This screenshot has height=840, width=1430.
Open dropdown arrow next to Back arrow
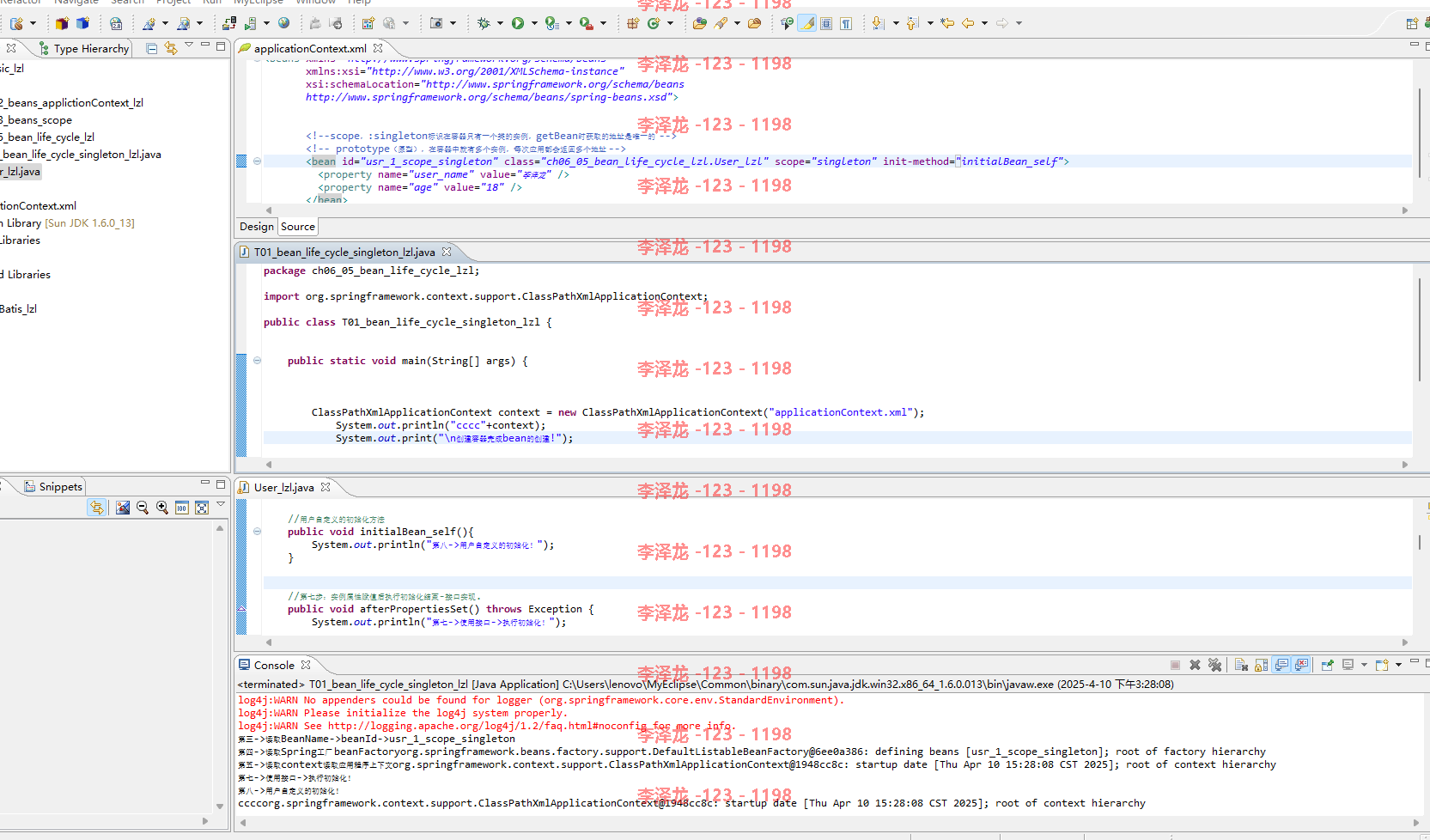pos(984,23)
